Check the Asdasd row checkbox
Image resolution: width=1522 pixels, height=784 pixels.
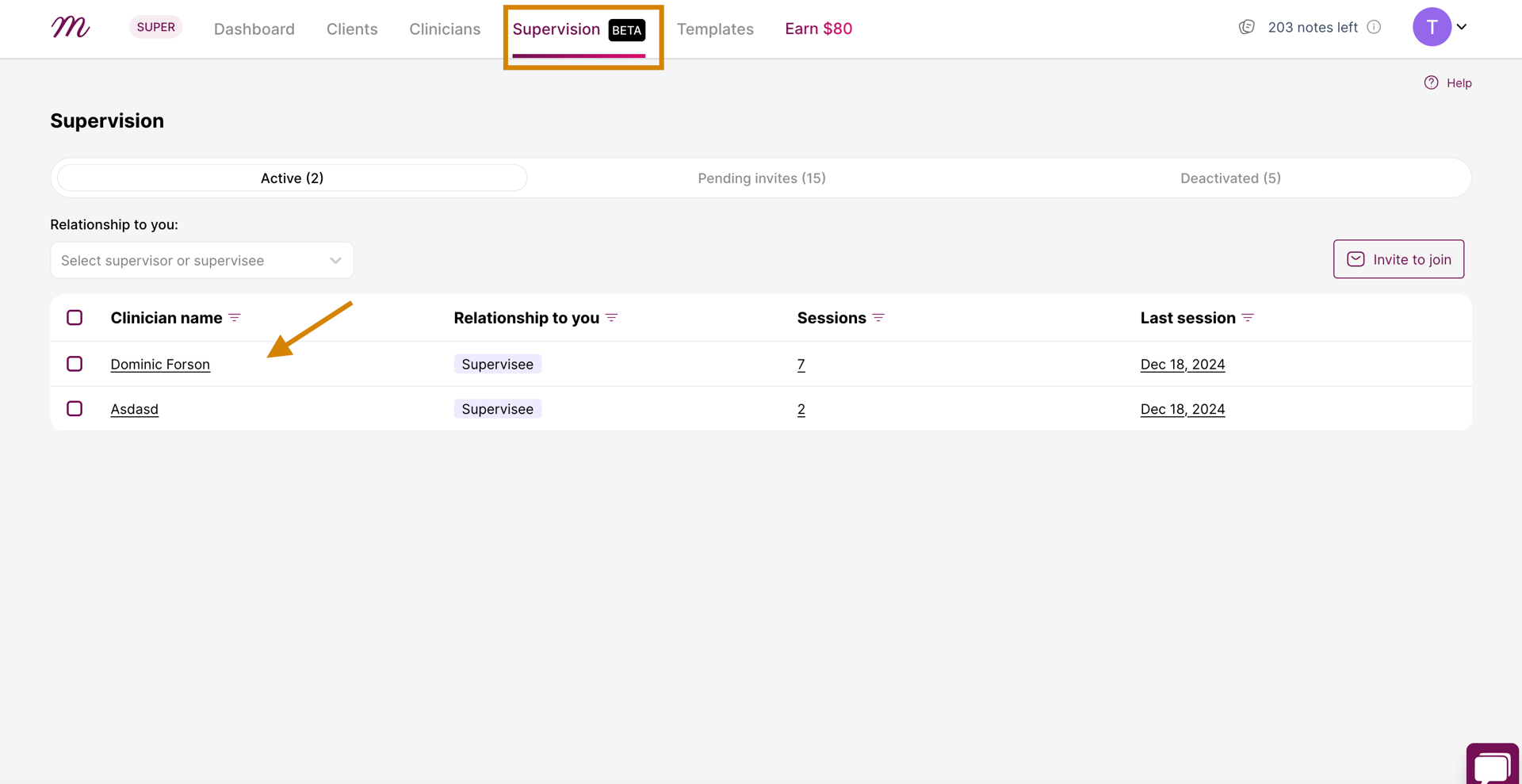point(75,409)
